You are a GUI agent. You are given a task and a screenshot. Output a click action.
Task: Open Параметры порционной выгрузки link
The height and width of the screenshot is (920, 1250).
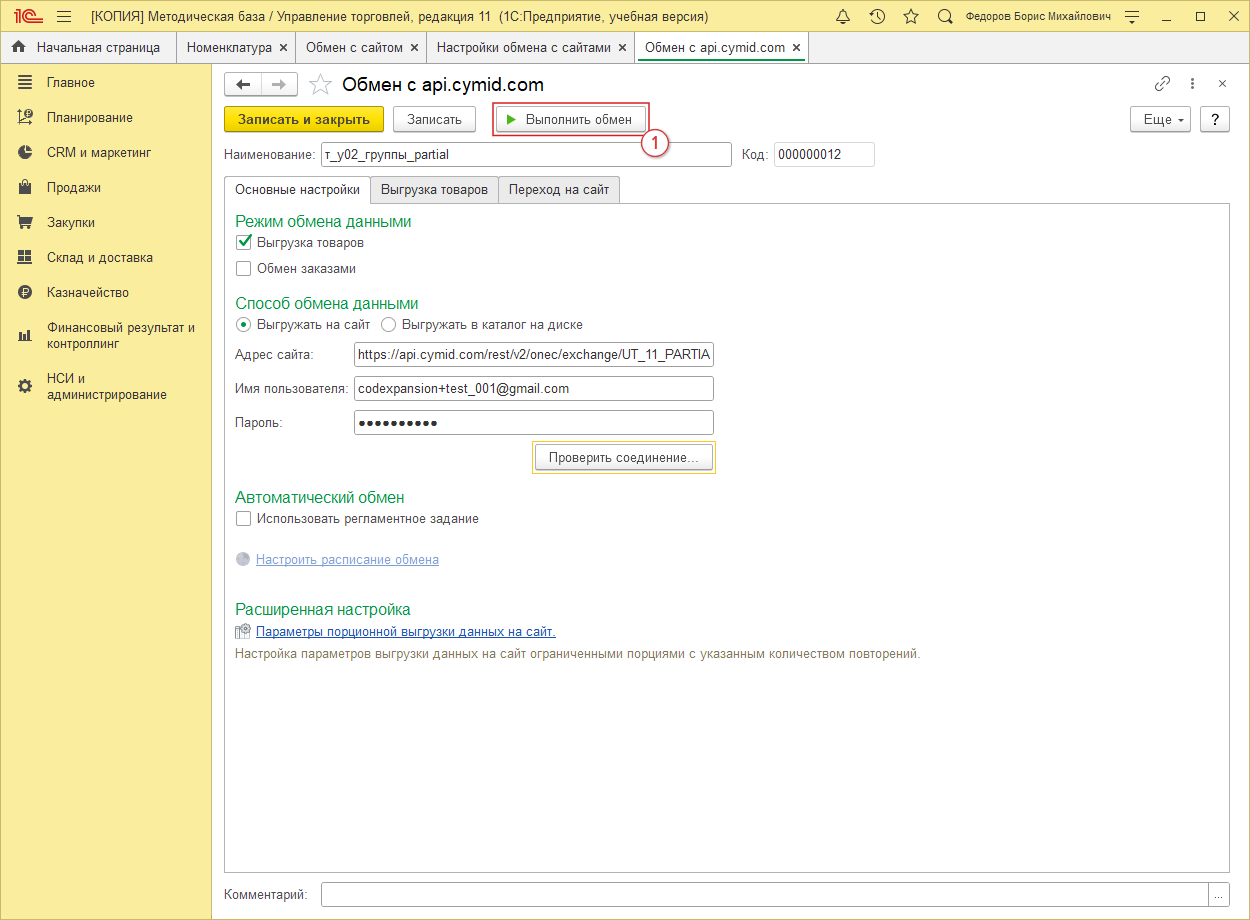point(405,631)
